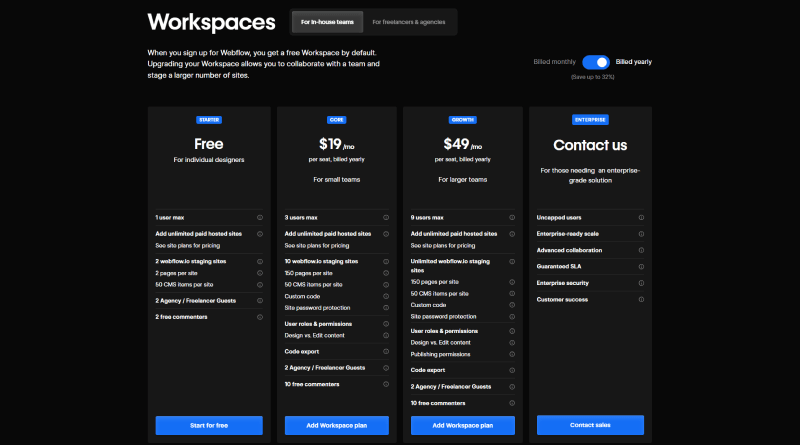
Task: Click the Save up to 32% note
Action: pos(592,77)
